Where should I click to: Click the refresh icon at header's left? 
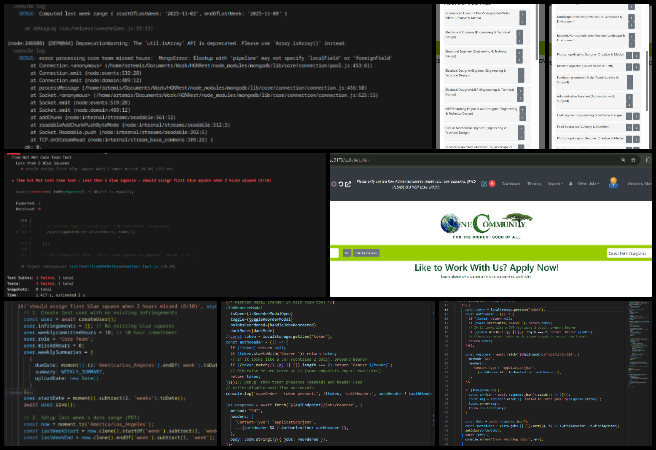pos(341,184)
